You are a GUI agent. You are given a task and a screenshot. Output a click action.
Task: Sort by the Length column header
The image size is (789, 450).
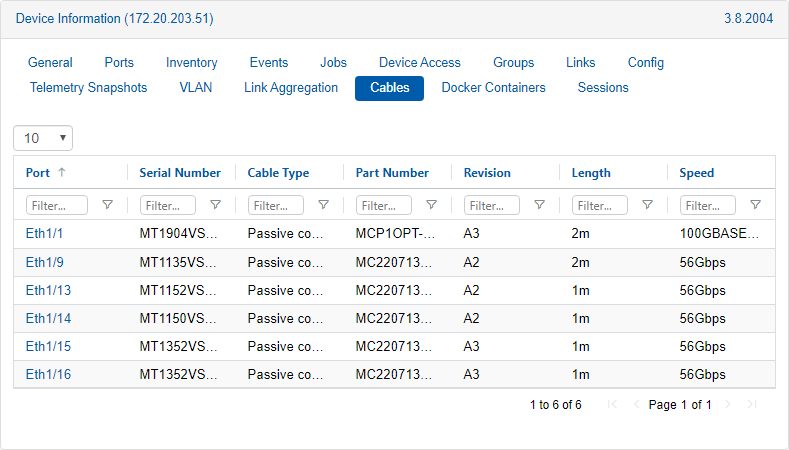pyautogui.click(x=591, y=173)
